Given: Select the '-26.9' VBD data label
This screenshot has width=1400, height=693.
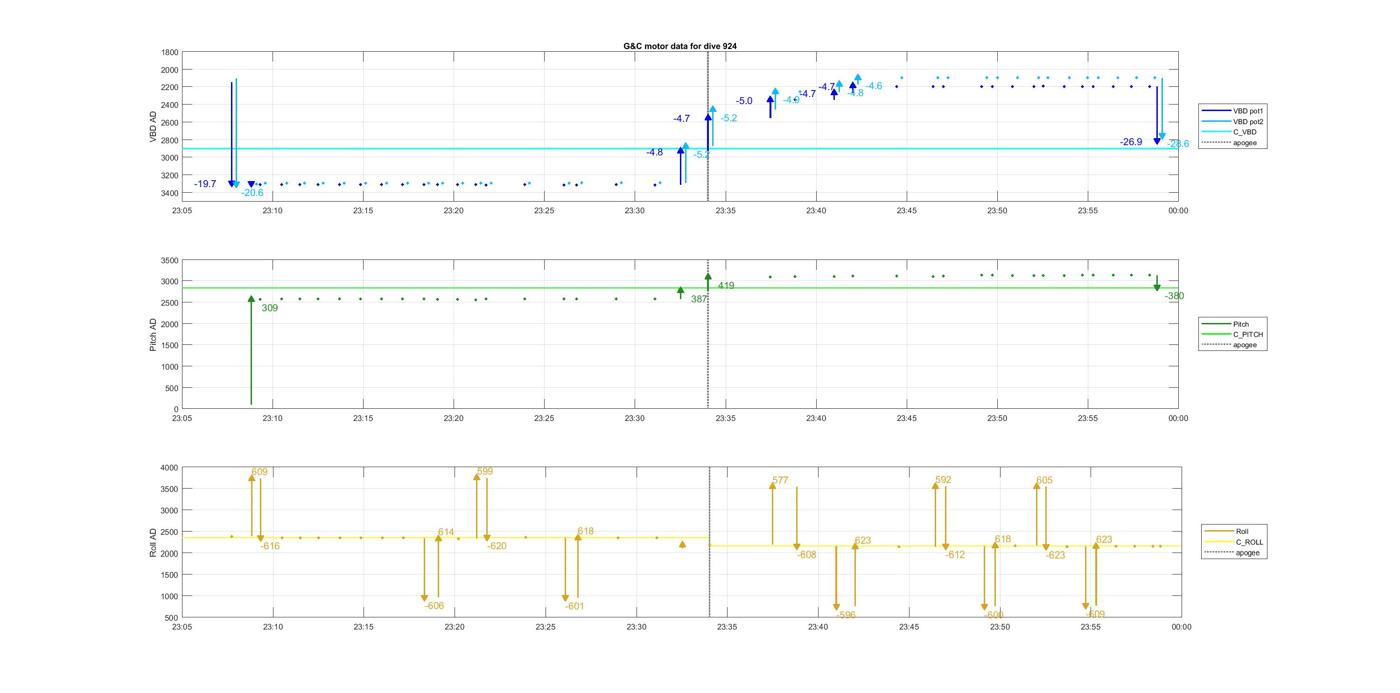Looking at the screenshot, I should click(1131, 142).
